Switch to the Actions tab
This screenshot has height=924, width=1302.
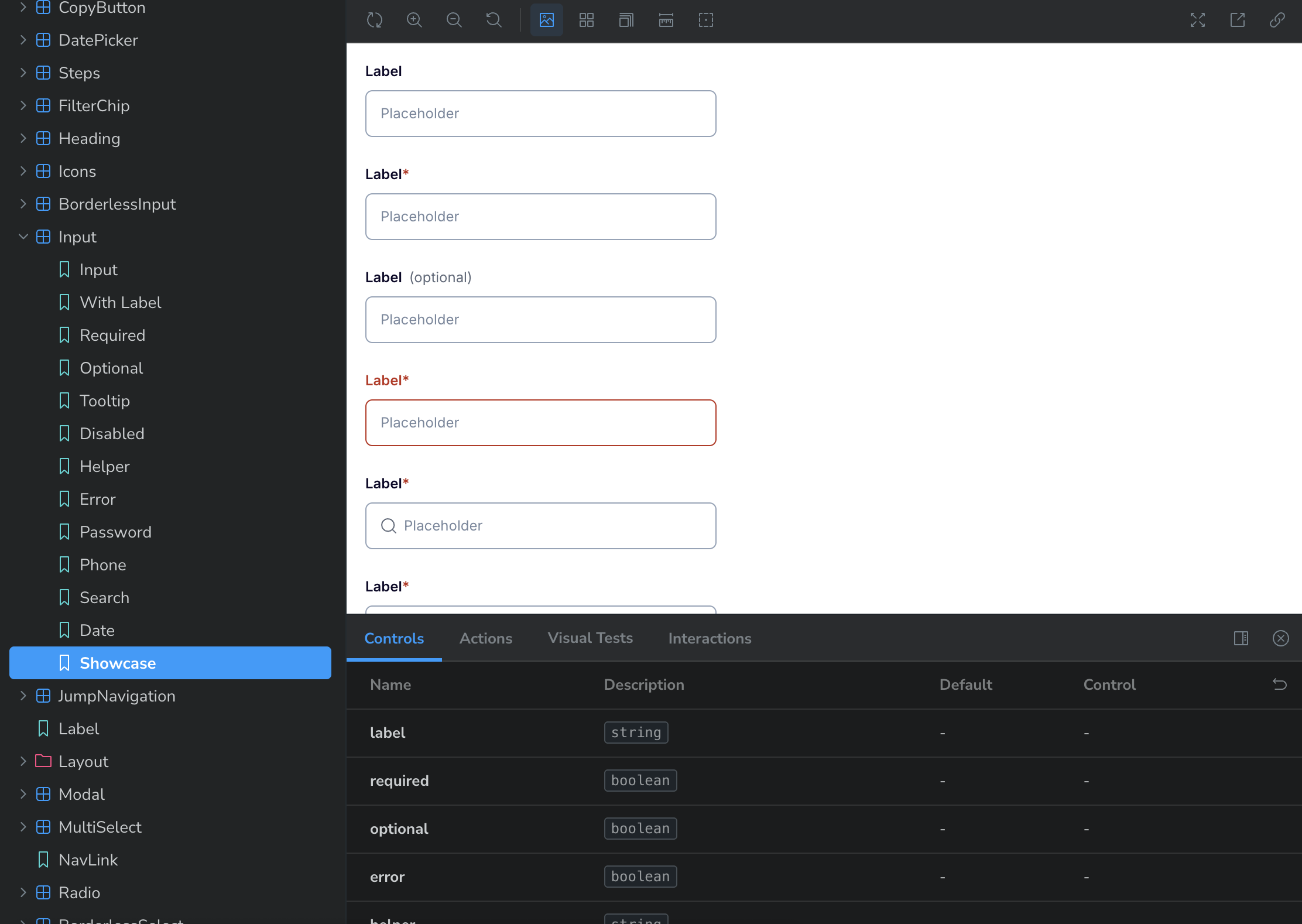pos(486,638)
